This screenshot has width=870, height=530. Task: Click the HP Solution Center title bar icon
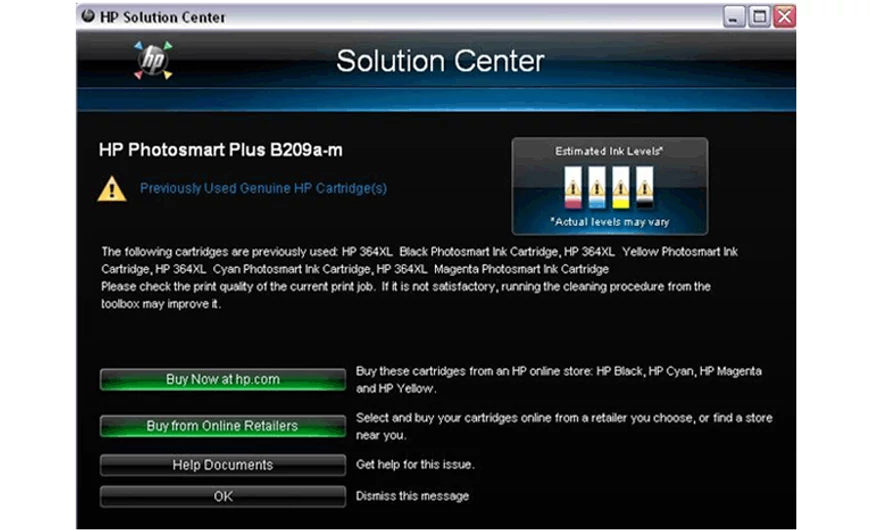point(88,16)
